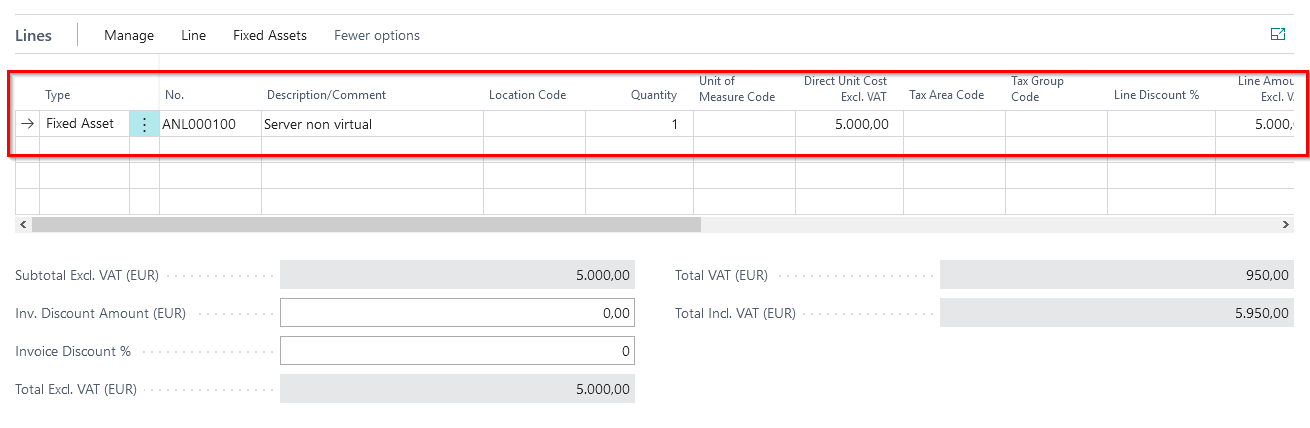Image resolution: width=1310 pixels, height=428 pixels.
Task: Open the Fixed Assets menu
Action: coord(269,35)
